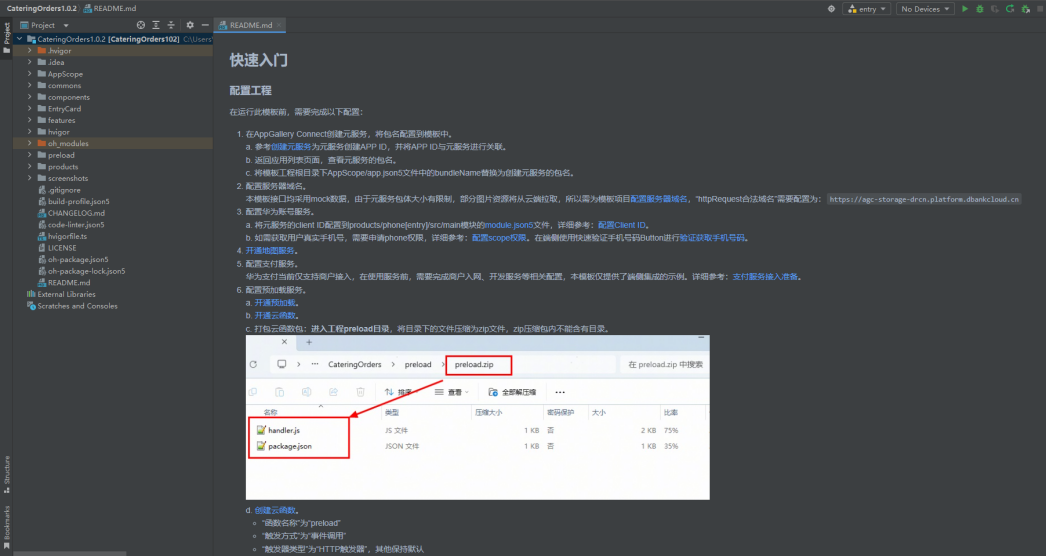Image resolution: width=1046 pixels, height=556 pixels.
Task: Open the 配置Client ID link
Action: (x=623, y=225)
